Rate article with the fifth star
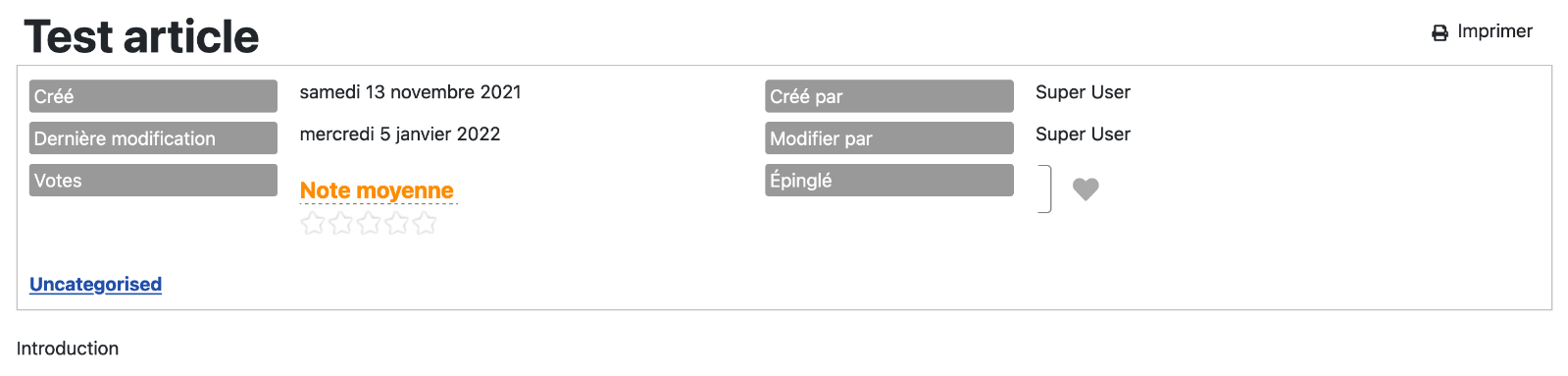This screenshot has height=376, width=1568. (425, 224)
